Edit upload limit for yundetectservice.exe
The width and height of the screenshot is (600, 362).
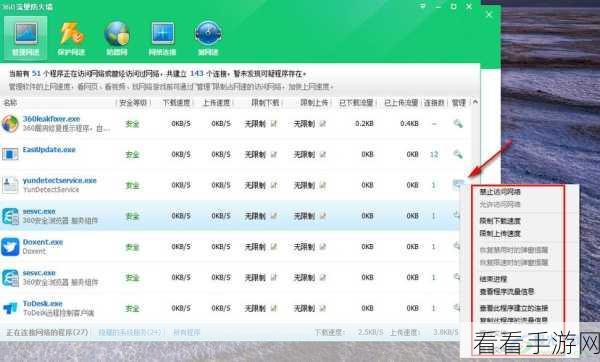click(x=323, y=185)
